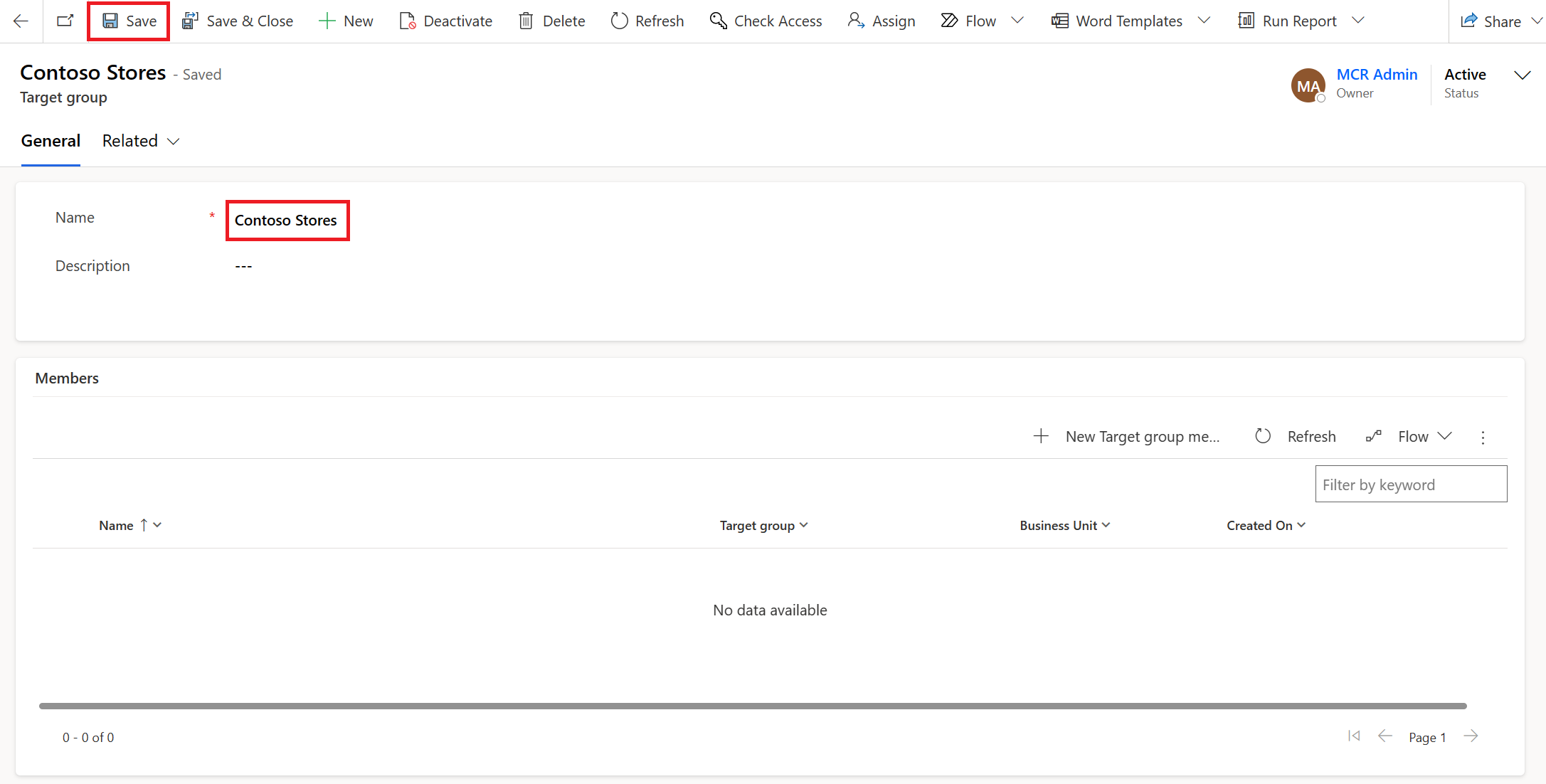Click Save & Close

238,21
